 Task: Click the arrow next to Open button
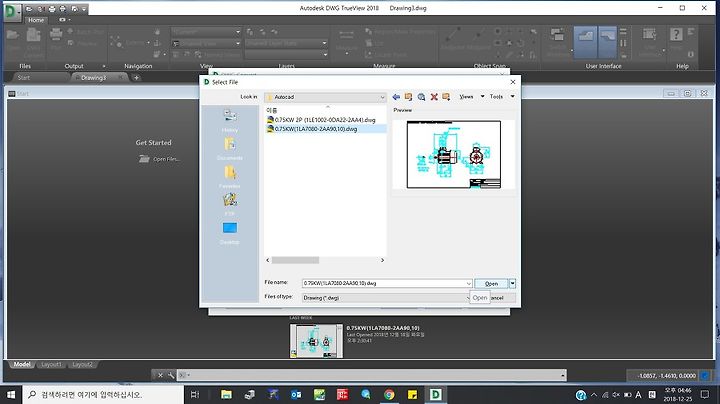point(512,284)
